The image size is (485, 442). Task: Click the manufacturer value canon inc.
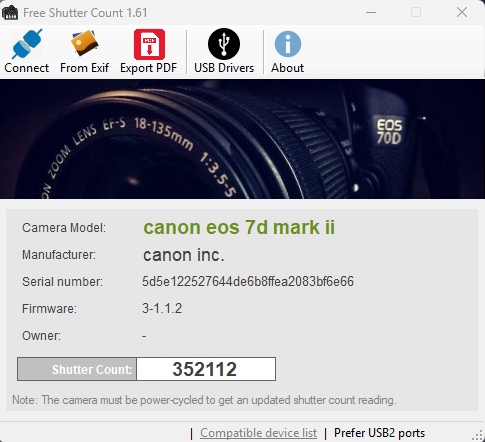pos(183,255)
